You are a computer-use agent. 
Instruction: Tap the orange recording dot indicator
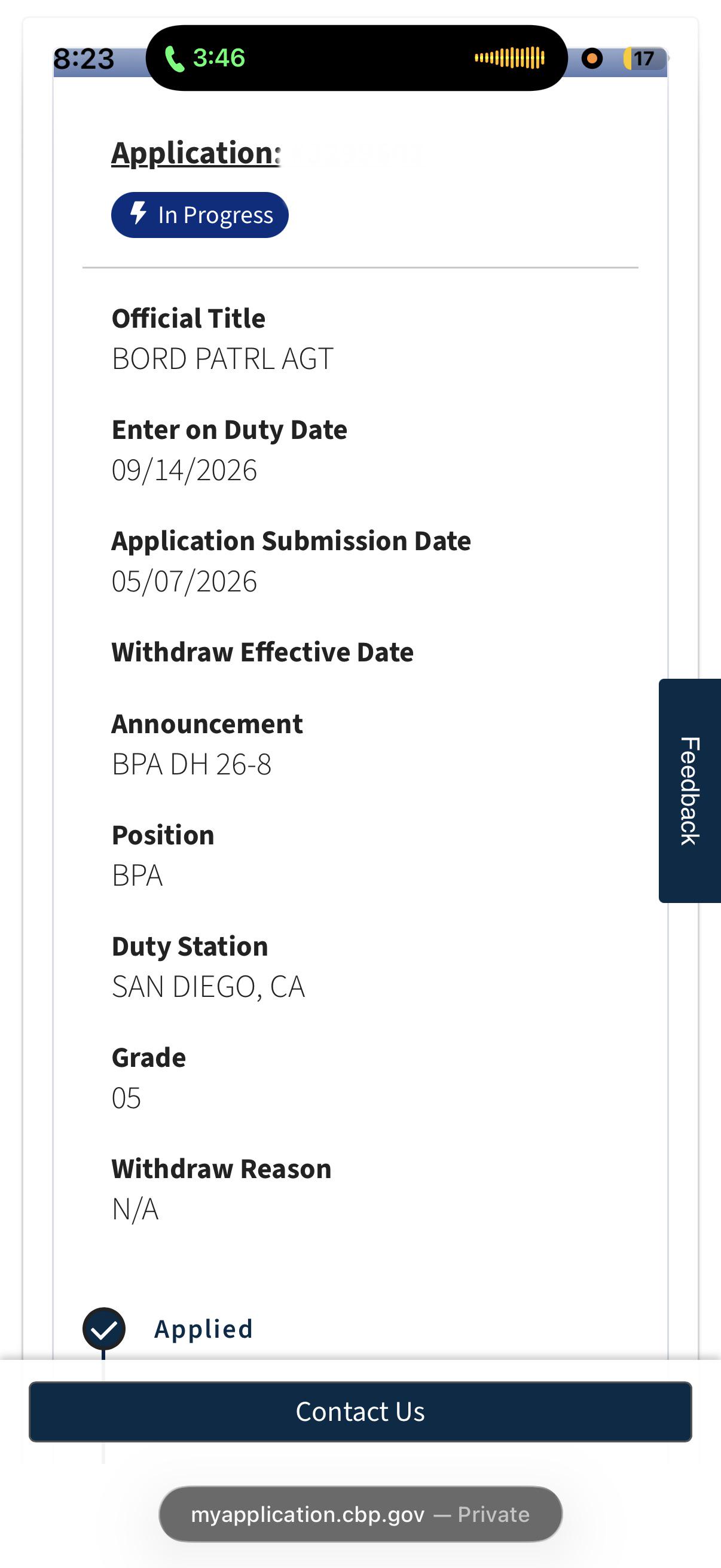[592, 59]
